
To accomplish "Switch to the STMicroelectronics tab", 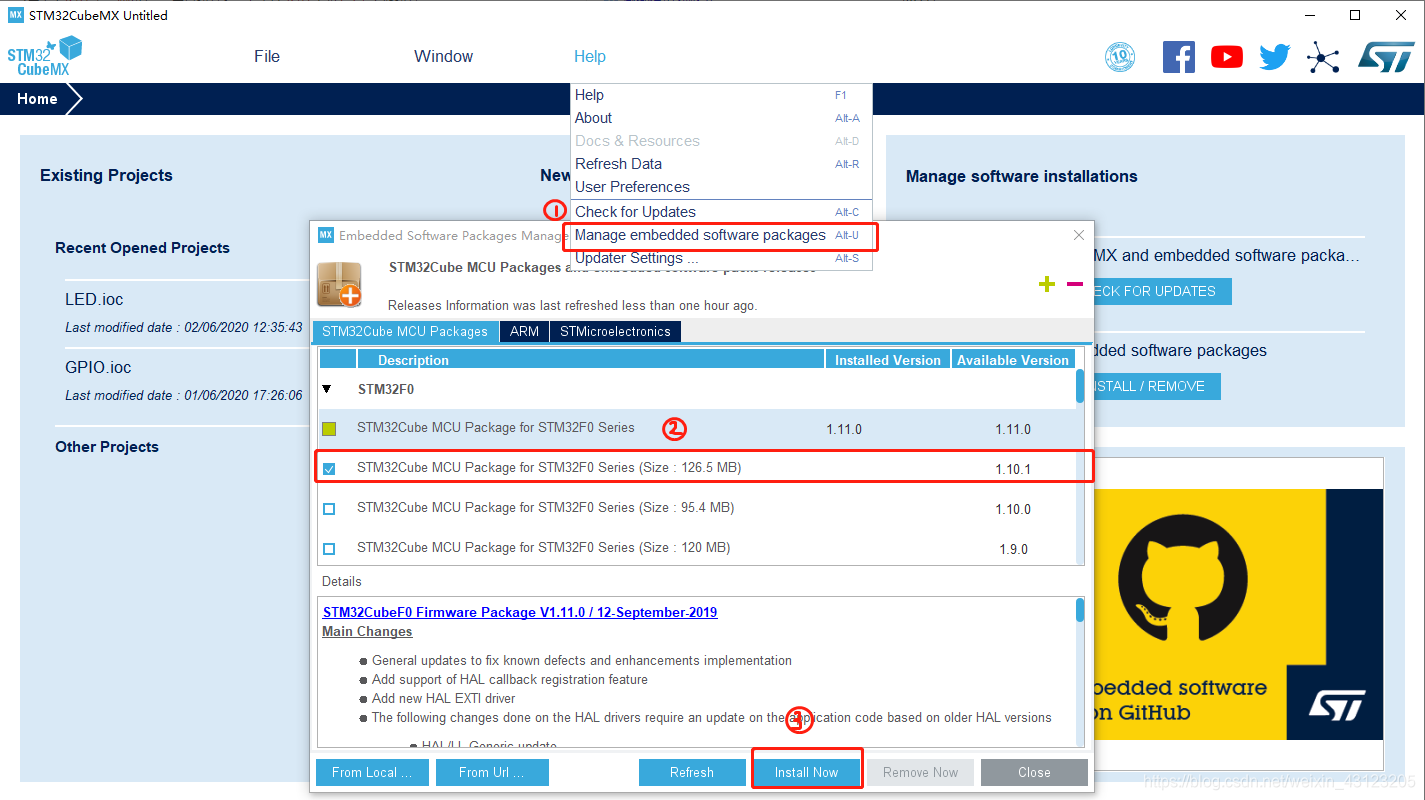I will [x=615, y=331].
